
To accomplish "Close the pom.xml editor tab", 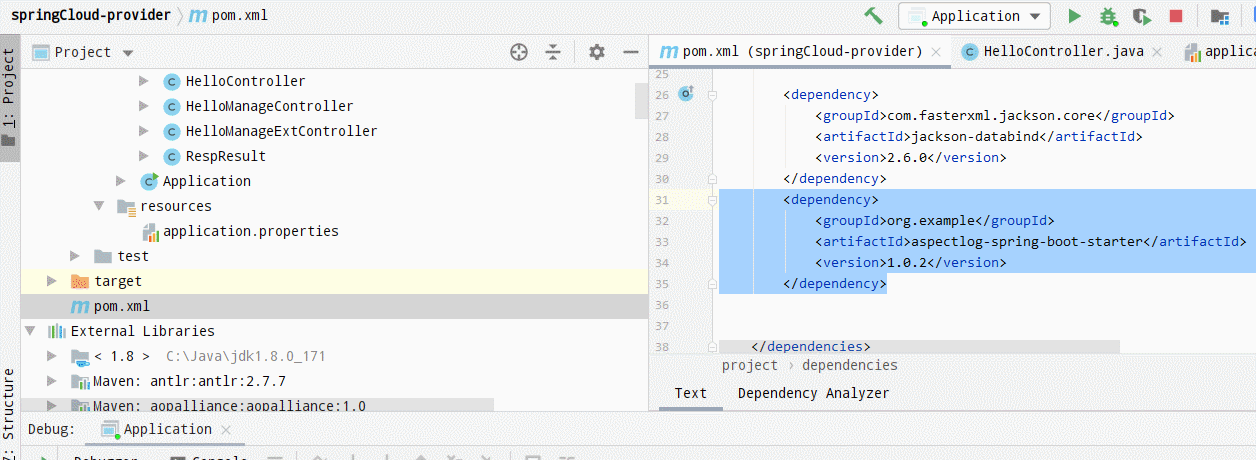I will point(936,52).
